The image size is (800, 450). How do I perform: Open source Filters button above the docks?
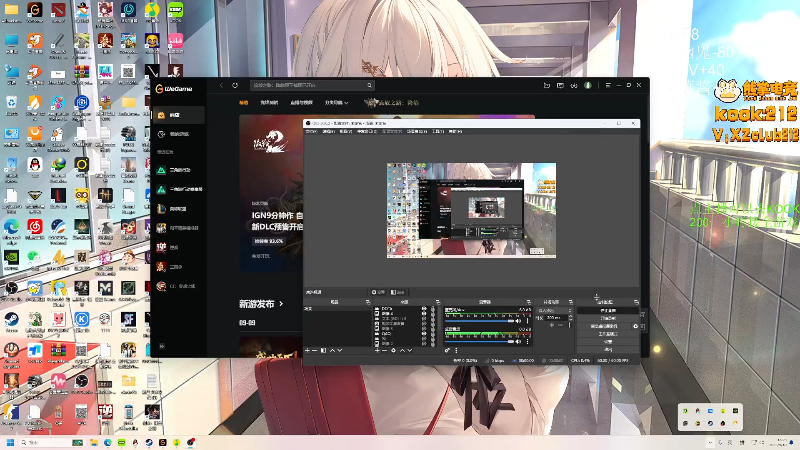pos(398,292)
